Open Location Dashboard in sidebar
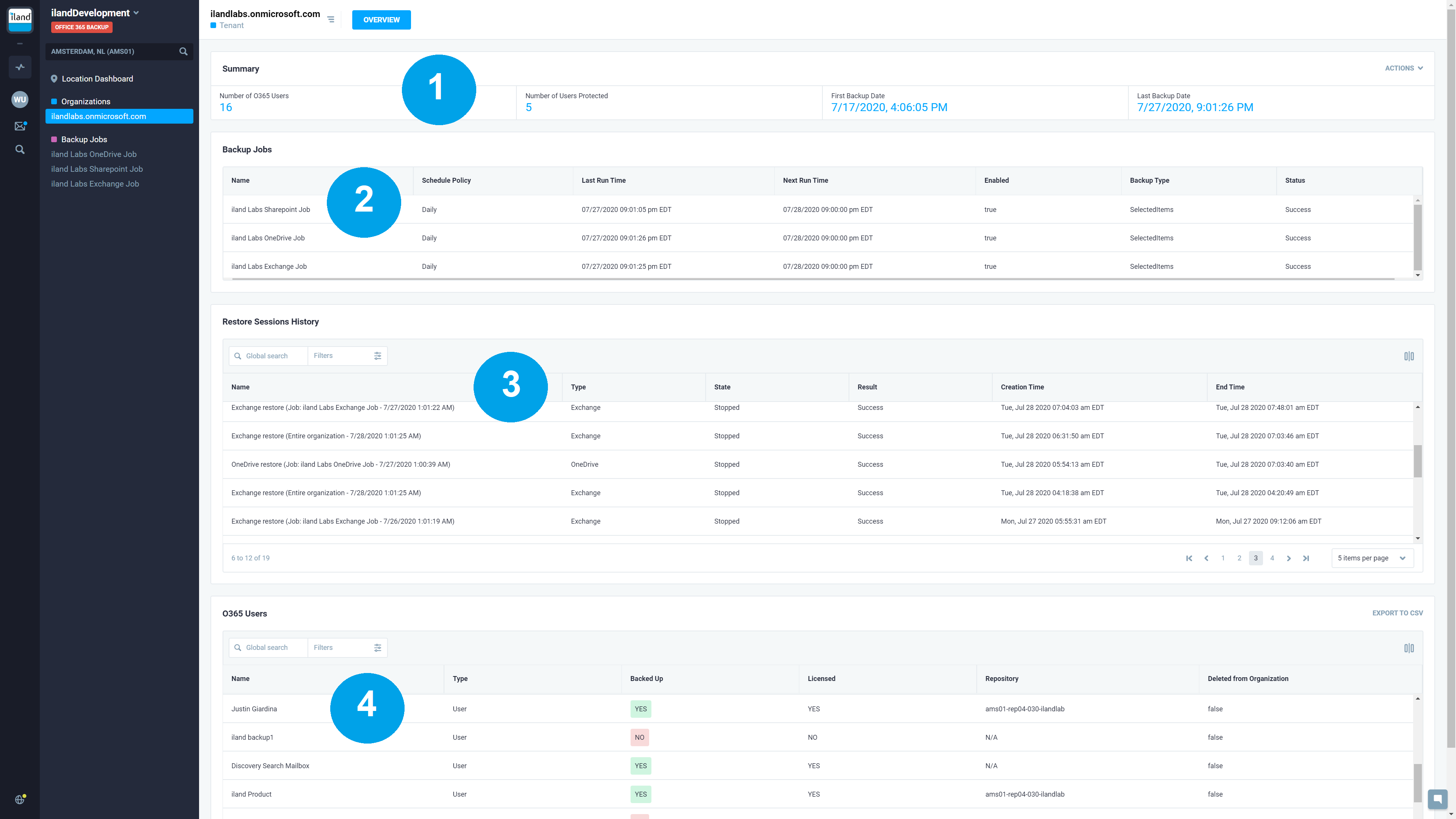 (97, 78)
